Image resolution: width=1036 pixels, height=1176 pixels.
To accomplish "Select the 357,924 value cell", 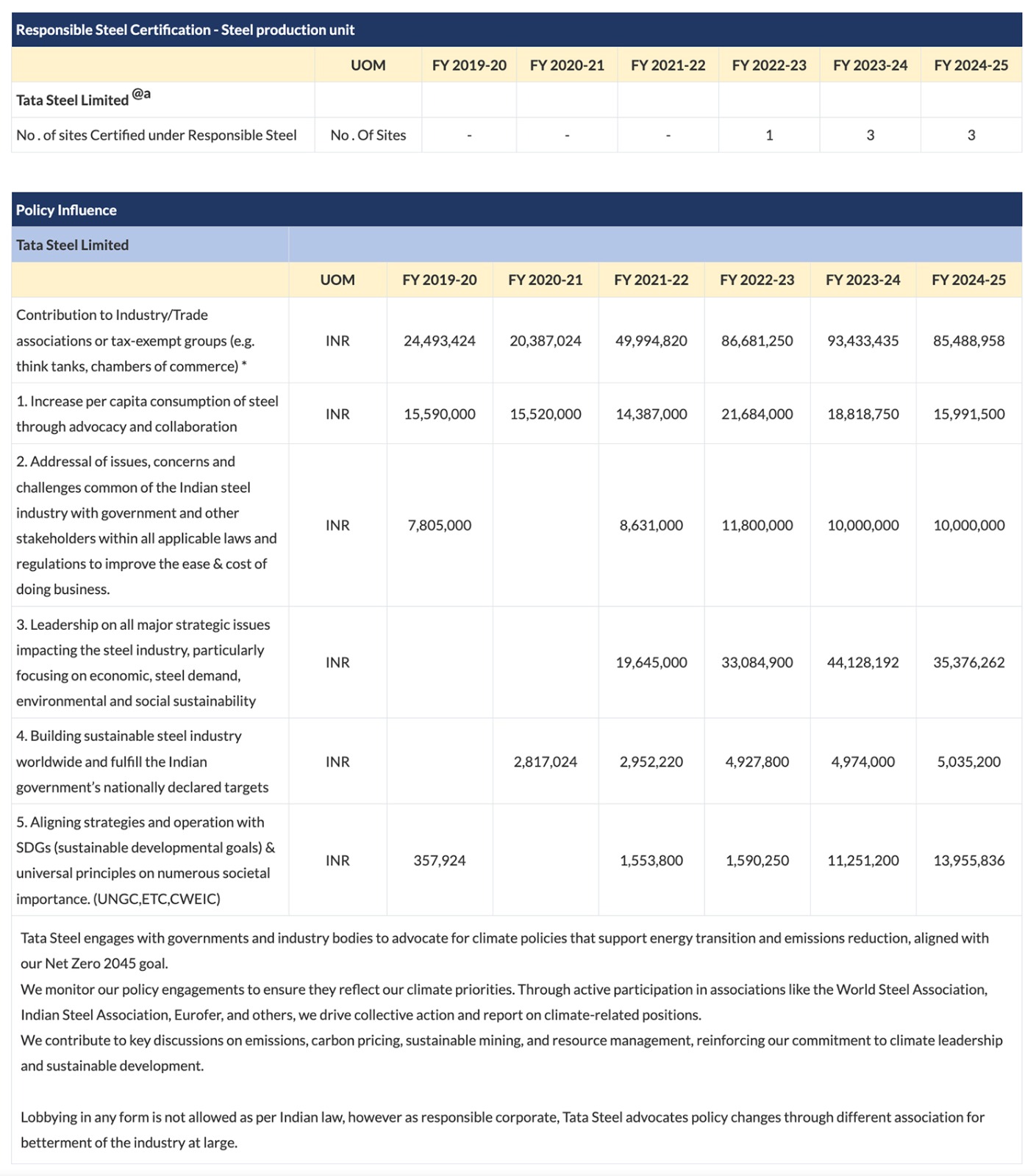I will coord(439,860).
